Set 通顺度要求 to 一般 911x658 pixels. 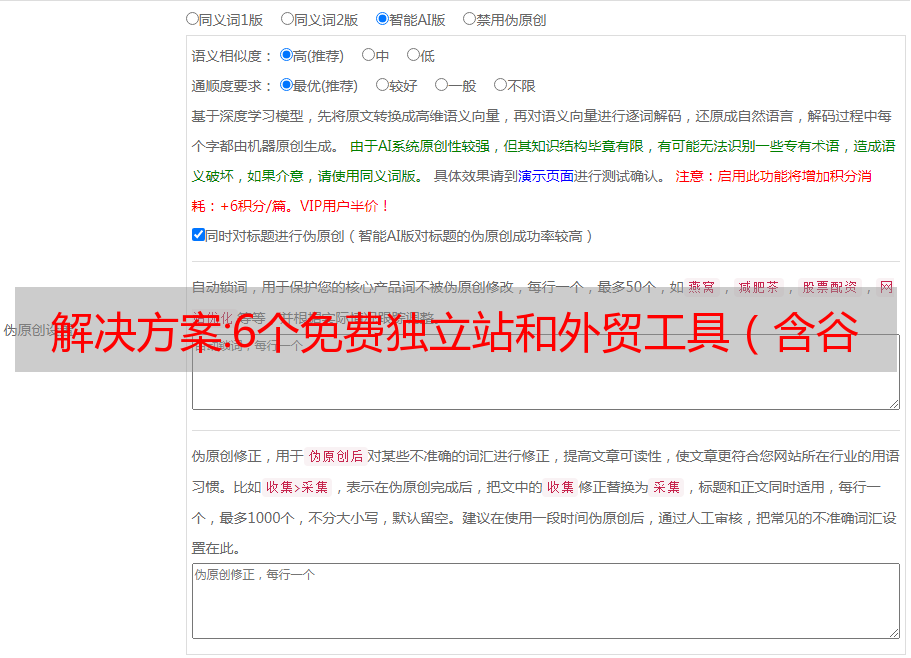[442, 85]
